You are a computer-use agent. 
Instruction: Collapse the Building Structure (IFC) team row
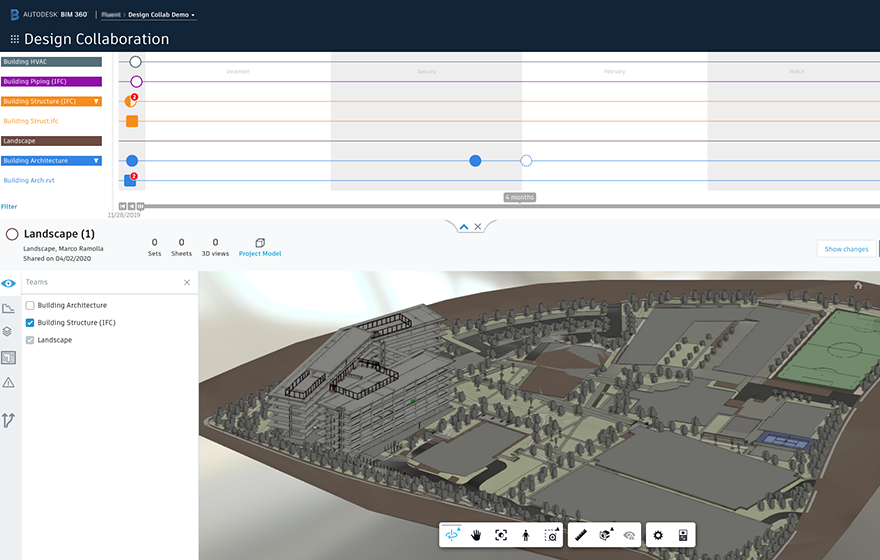click(96, 102)
